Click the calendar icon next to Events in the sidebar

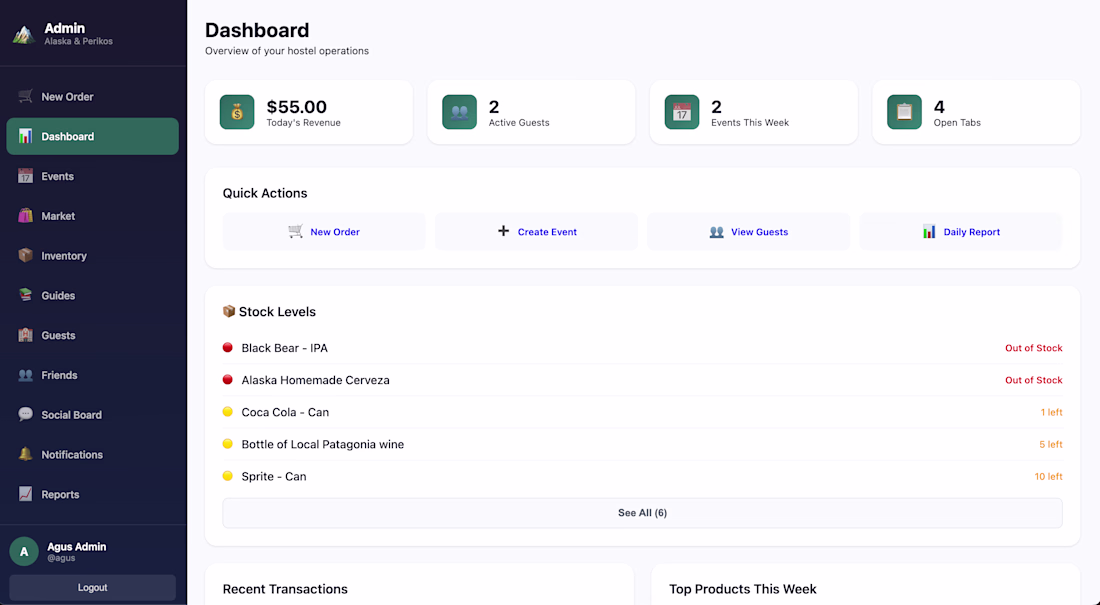click(x=25, y=176)
